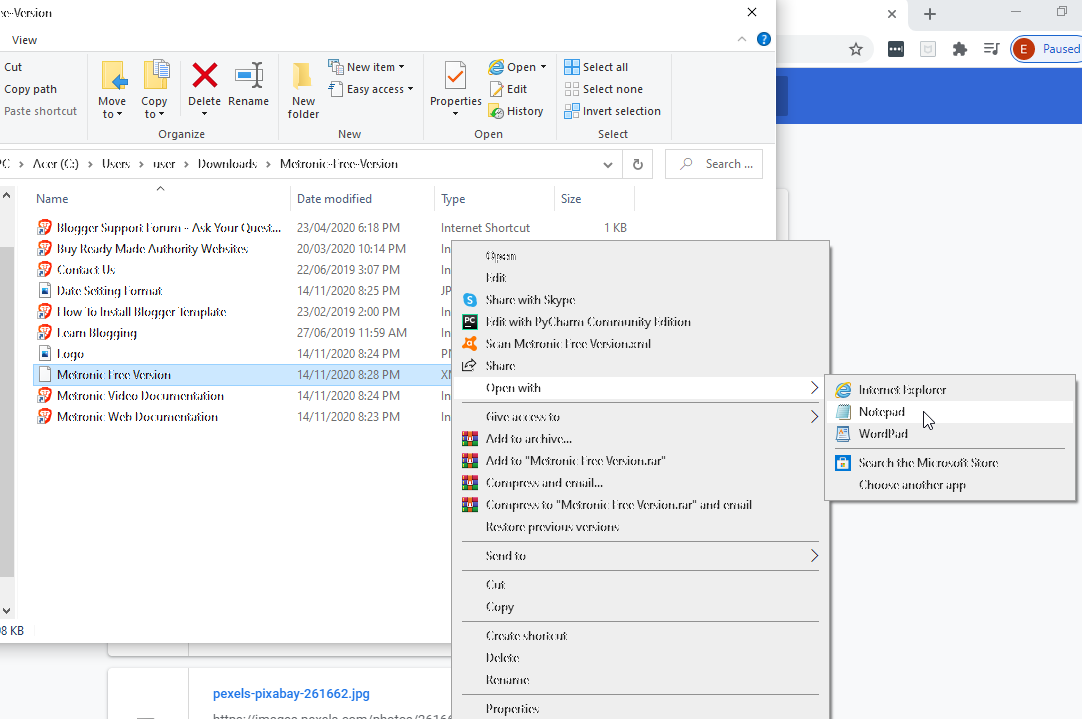Click the Rename icon in ribbon
The width and height of the screenshot is (1082, 719).
pyautogui.click(x=248, y=75)
